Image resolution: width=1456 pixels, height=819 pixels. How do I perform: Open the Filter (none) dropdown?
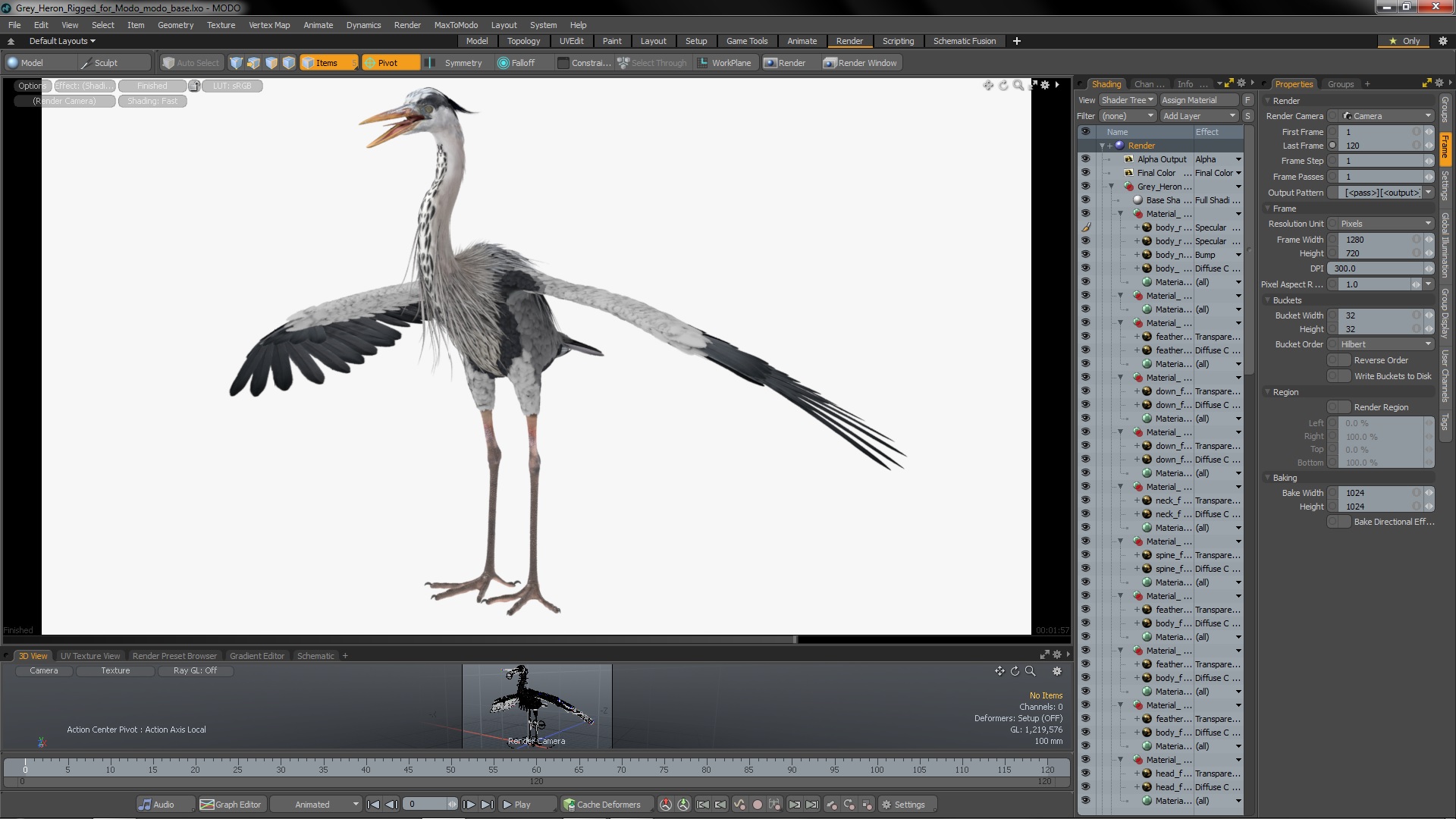[x=1127, y=116]
